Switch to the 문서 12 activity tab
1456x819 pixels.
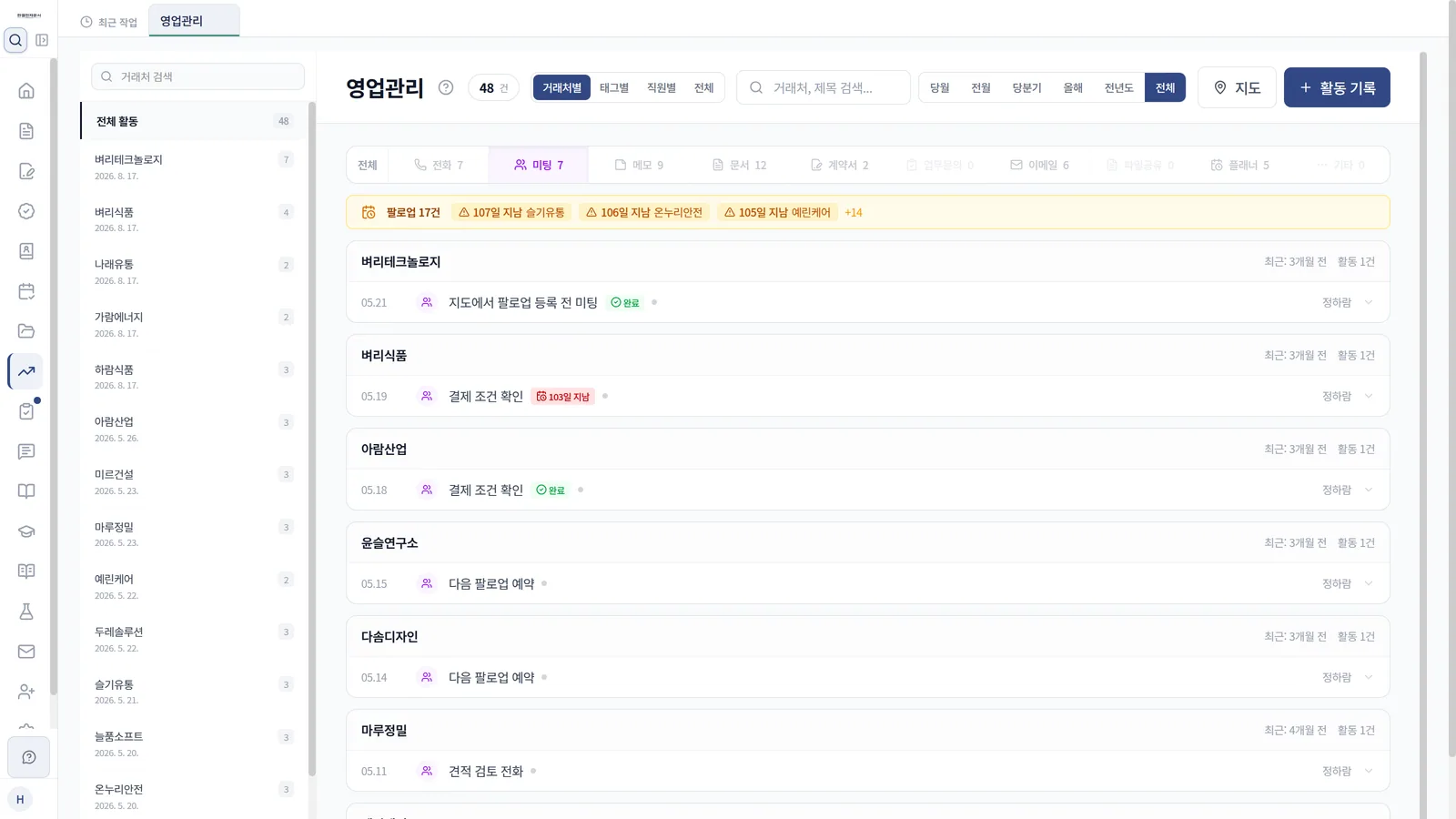[x=739, y=165]
